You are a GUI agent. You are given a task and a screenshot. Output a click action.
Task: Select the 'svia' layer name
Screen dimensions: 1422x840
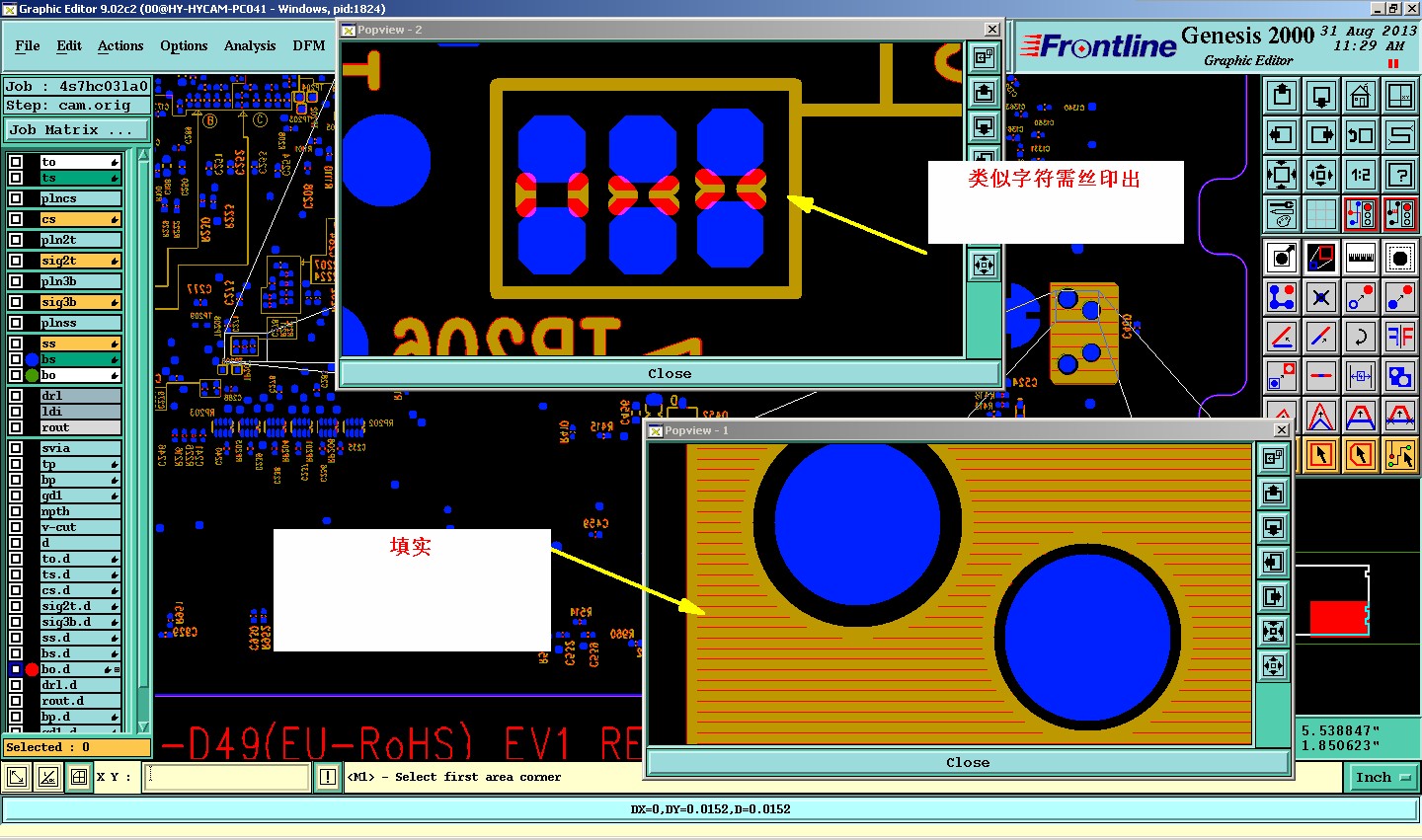click(x=80, y=448)
